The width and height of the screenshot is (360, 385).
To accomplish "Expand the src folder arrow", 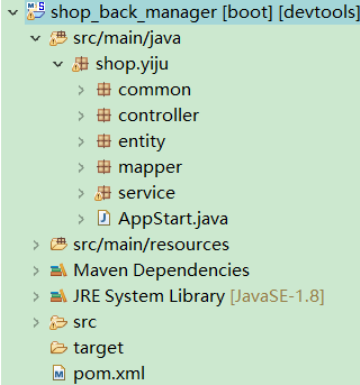I will (36, 322).
